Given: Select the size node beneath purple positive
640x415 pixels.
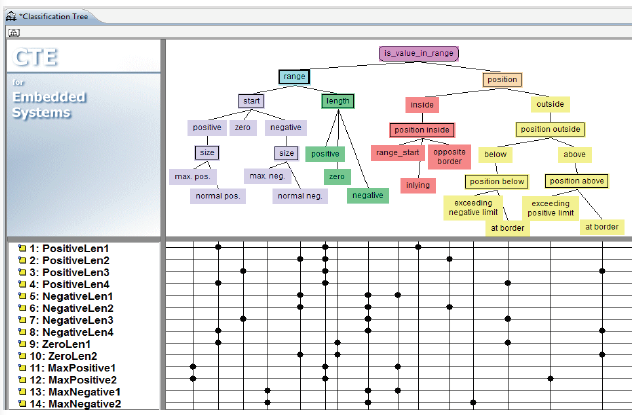Looking at the screenshot, I should pyautogui.click(x=207, y=153).
